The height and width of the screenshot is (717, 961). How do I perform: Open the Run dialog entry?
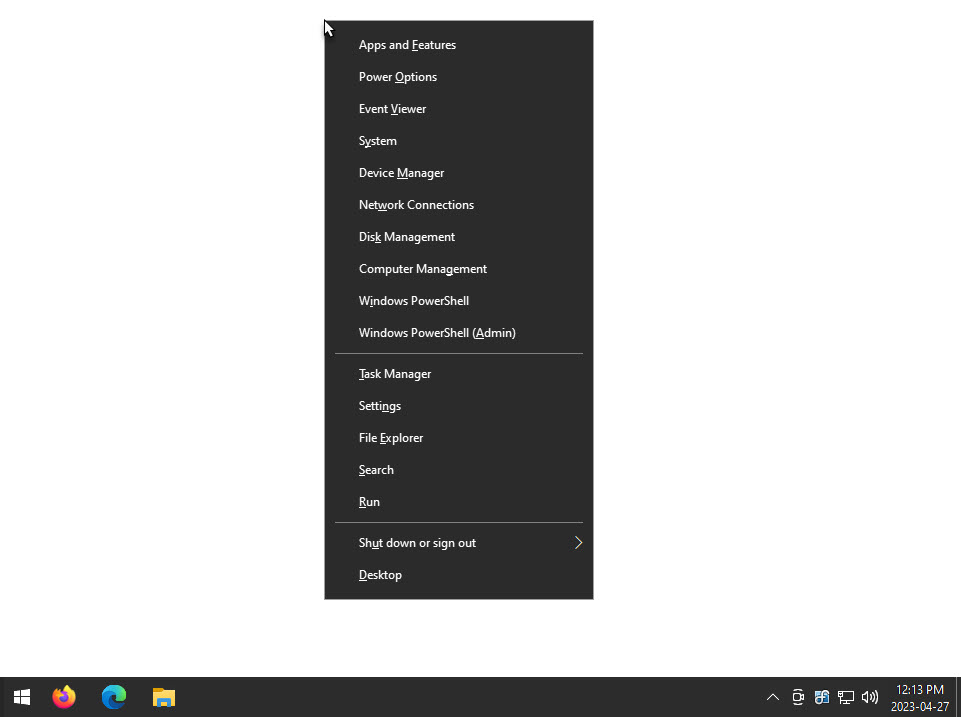click(x=369, y=502)
